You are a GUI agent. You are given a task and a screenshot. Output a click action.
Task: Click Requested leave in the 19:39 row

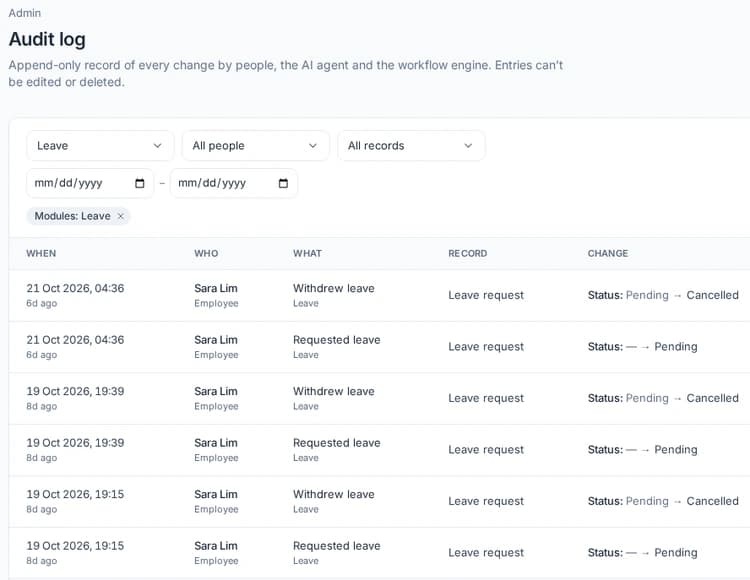pyautogui.click(x=337, y=443)
